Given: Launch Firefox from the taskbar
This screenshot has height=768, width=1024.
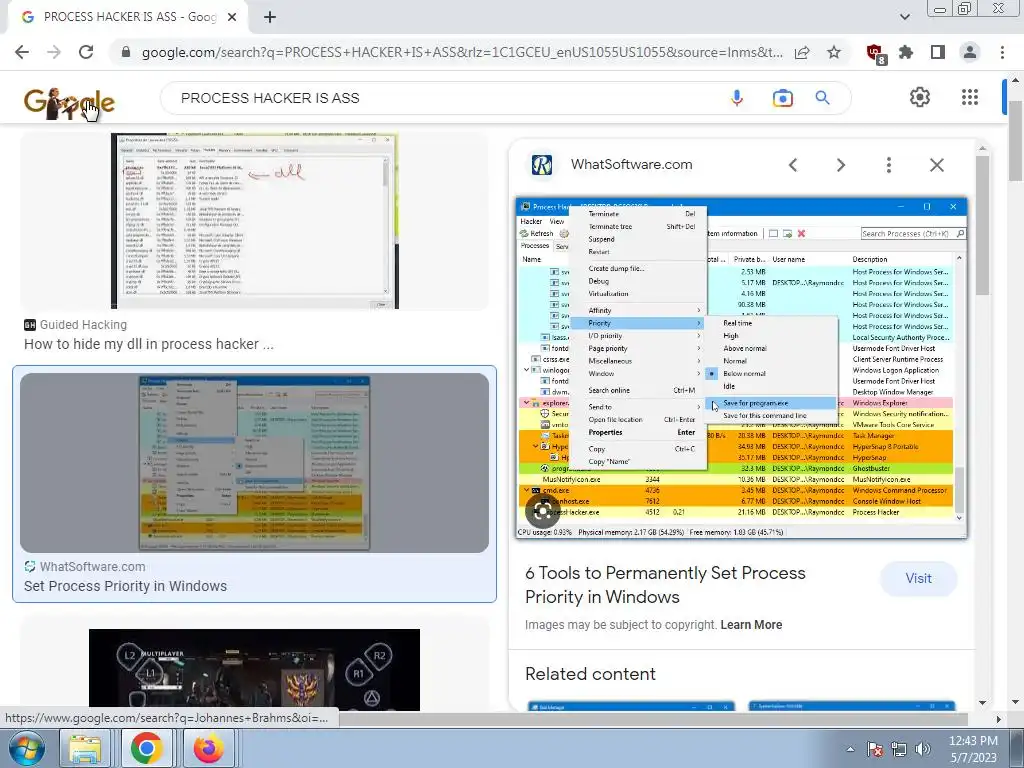Looking at the screenshot, I should click(208, 748).
